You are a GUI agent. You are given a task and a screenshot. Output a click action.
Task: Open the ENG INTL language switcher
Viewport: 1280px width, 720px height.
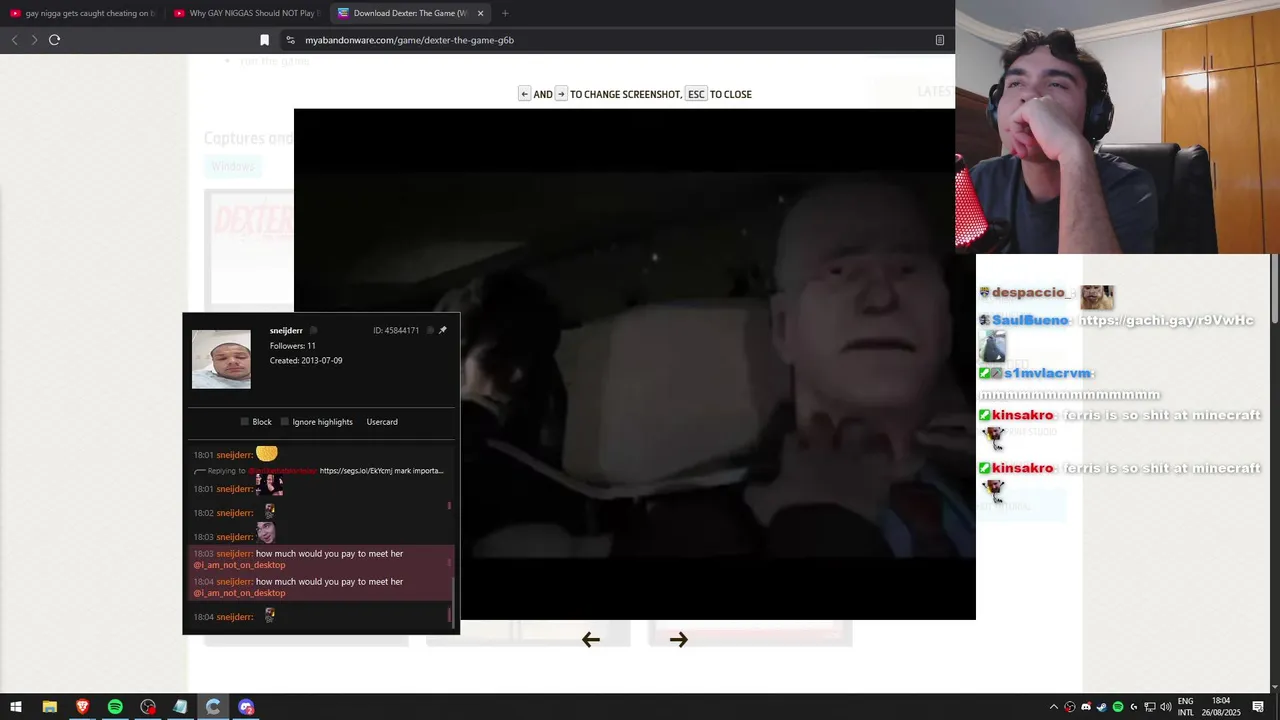pos(1186,707)
